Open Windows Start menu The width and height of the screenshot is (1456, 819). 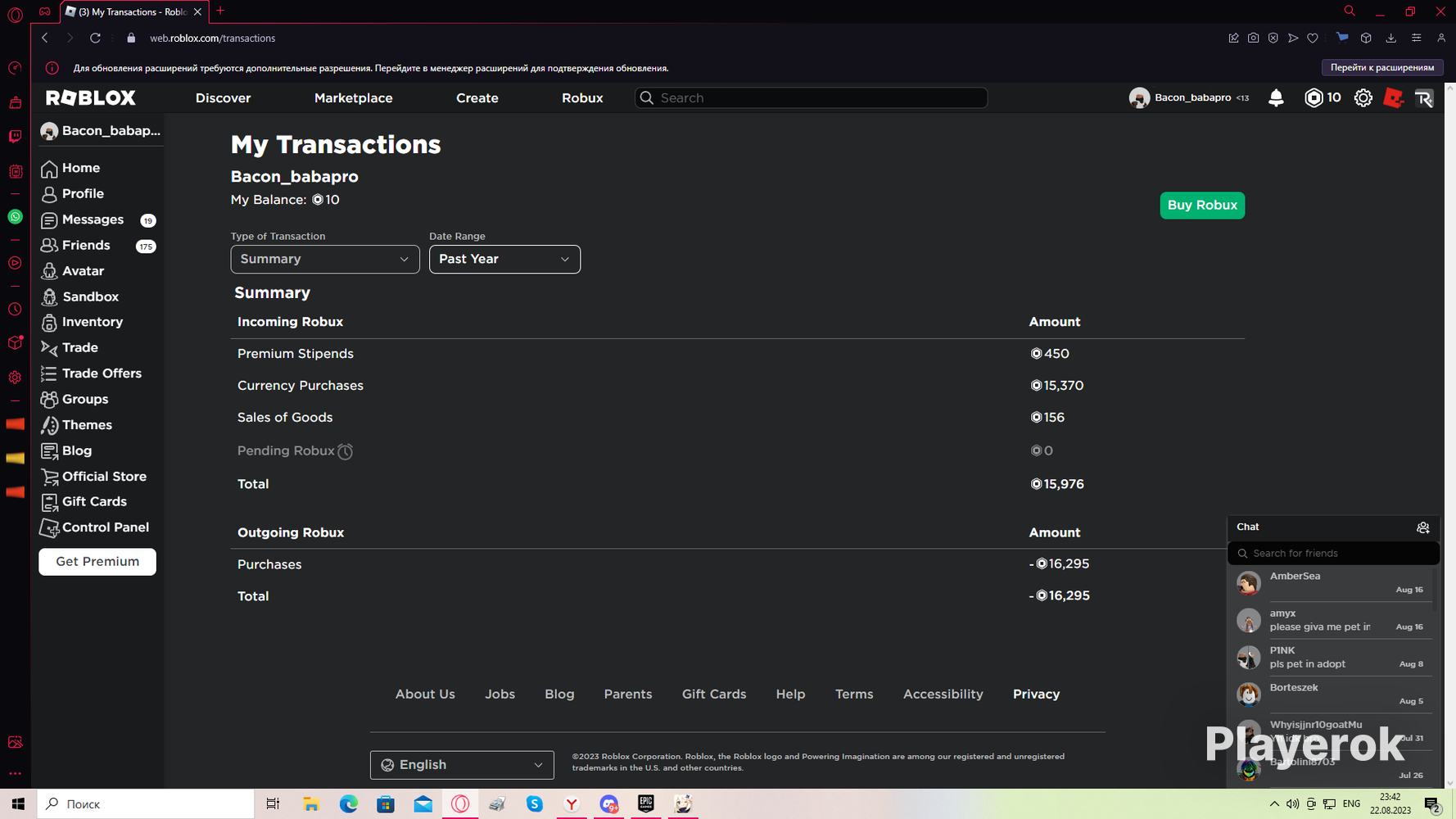18,804
